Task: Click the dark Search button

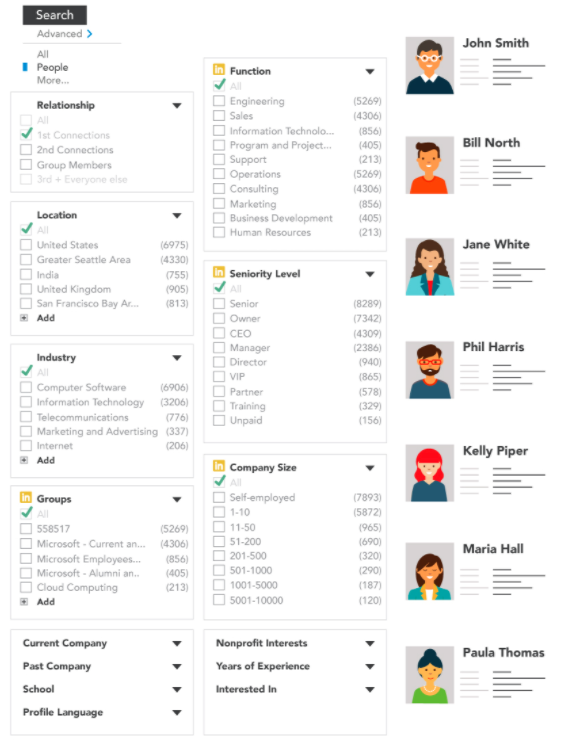Action: point(54,15)
